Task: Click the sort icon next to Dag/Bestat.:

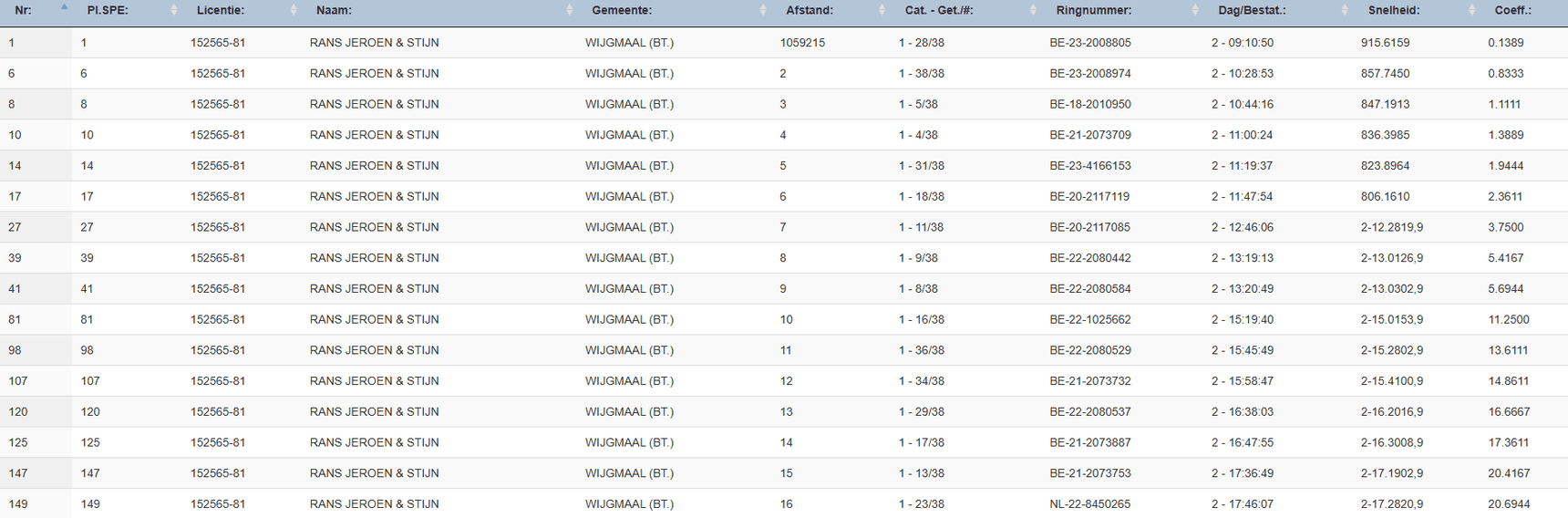Action: click(x=1345, y=10)
